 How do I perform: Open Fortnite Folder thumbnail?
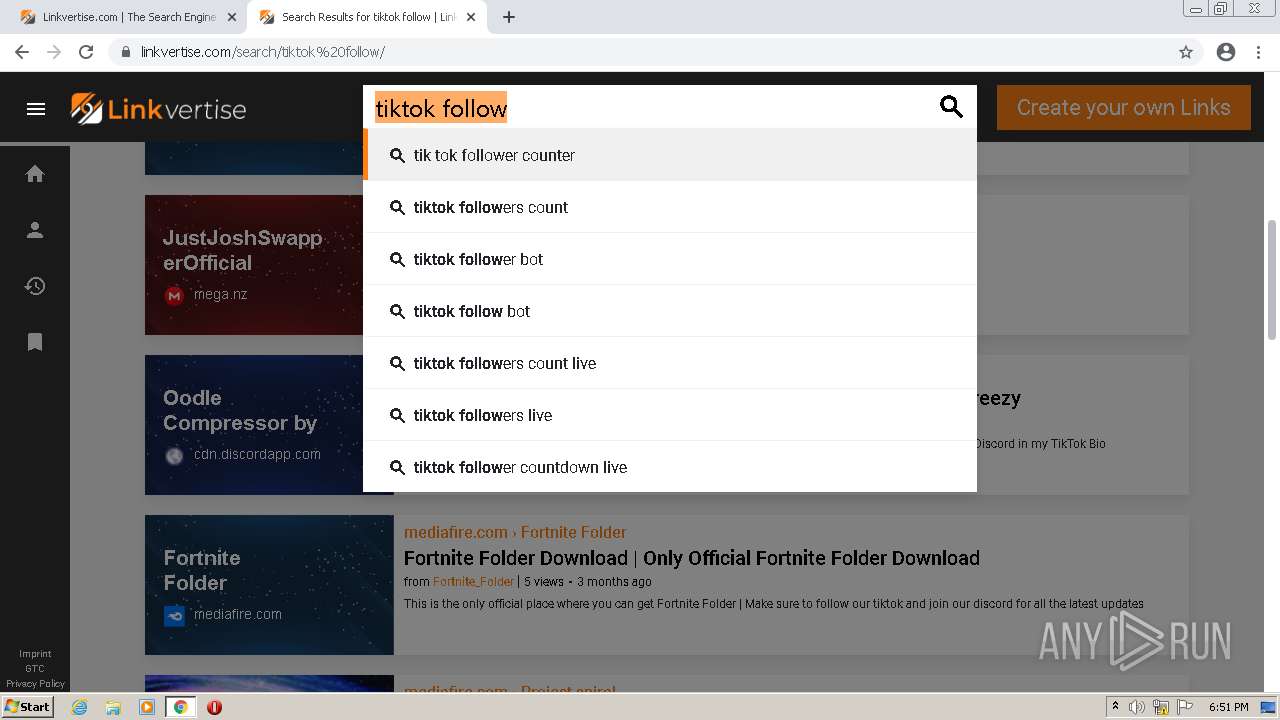click(x=269, y=585)
